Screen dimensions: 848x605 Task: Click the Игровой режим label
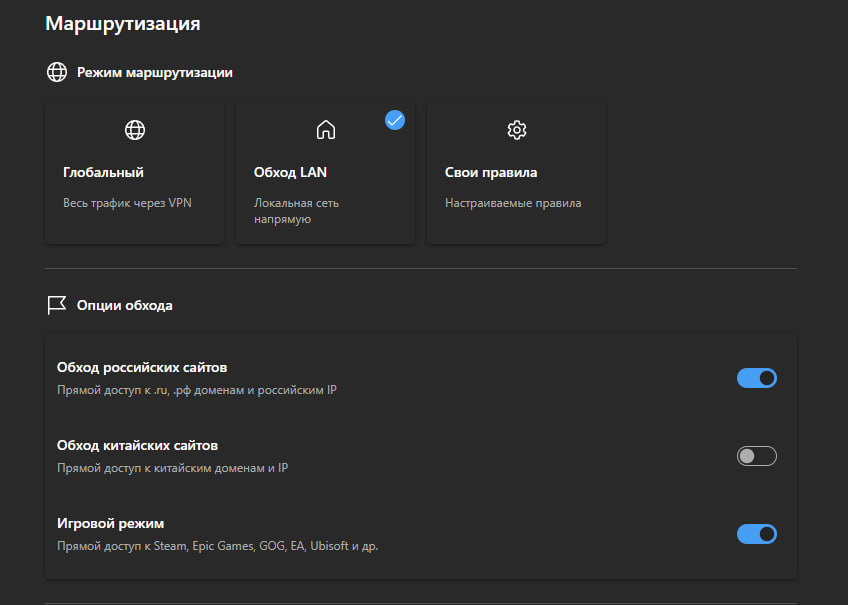110,523
